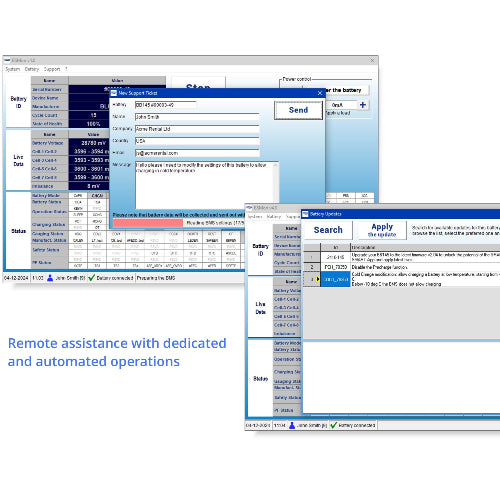Click the Search button in Battery Updates
The width and height of the screenshot is (500, 500).
coord(328,230)
